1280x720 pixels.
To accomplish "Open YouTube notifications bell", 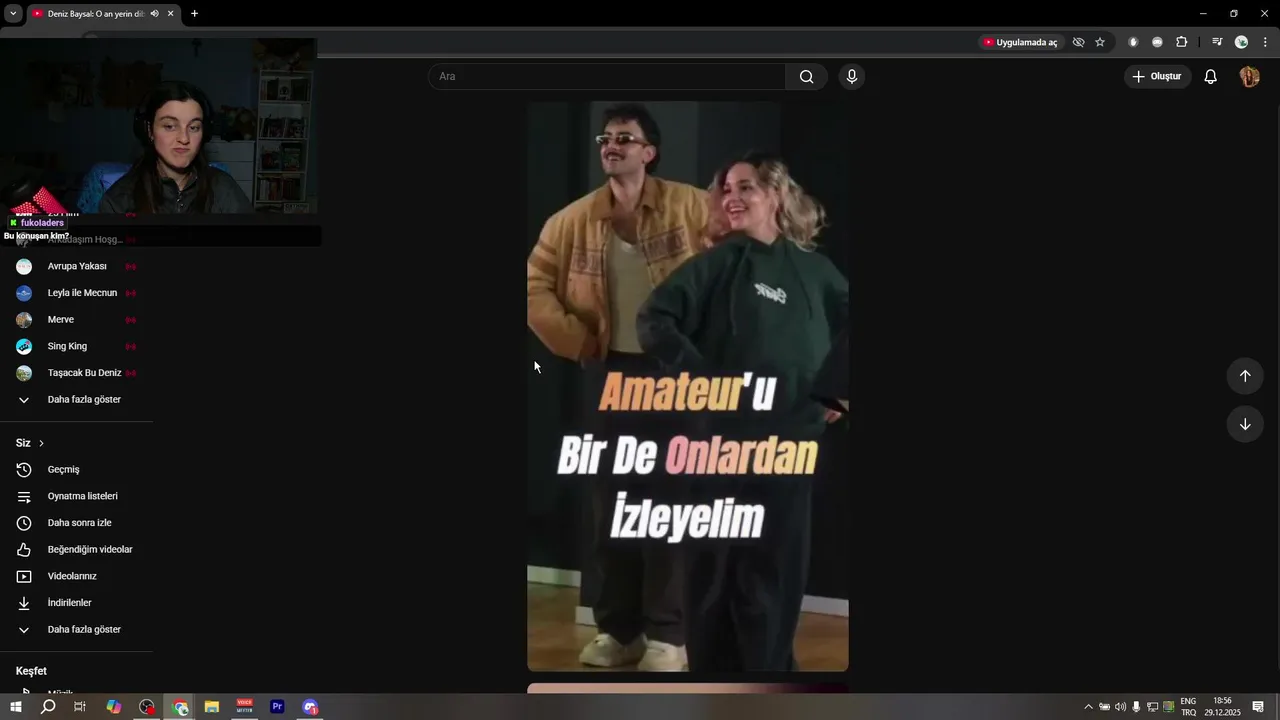I will [x=1210, y=77].
